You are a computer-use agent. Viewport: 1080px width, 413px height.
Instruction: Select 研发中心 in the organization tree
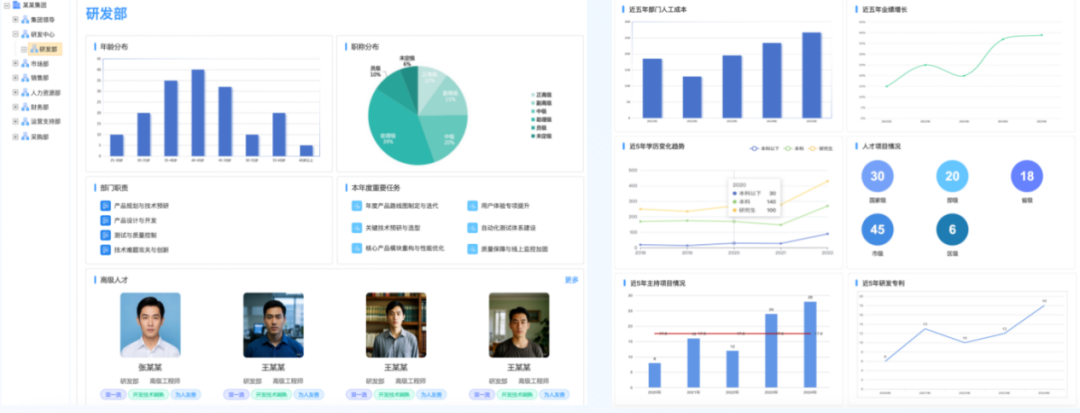click(x=43, y=34)
